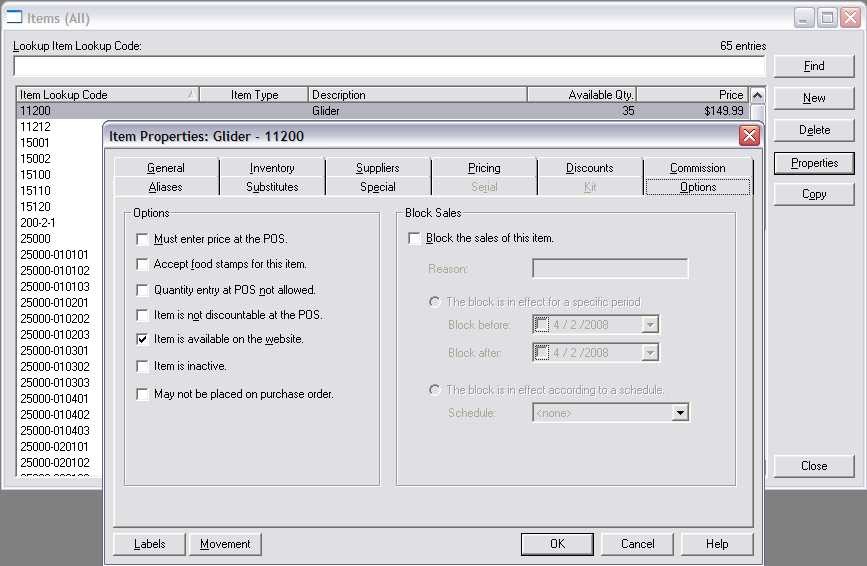Open the Movement report button
867x566 pixels.
click(225, 544)
